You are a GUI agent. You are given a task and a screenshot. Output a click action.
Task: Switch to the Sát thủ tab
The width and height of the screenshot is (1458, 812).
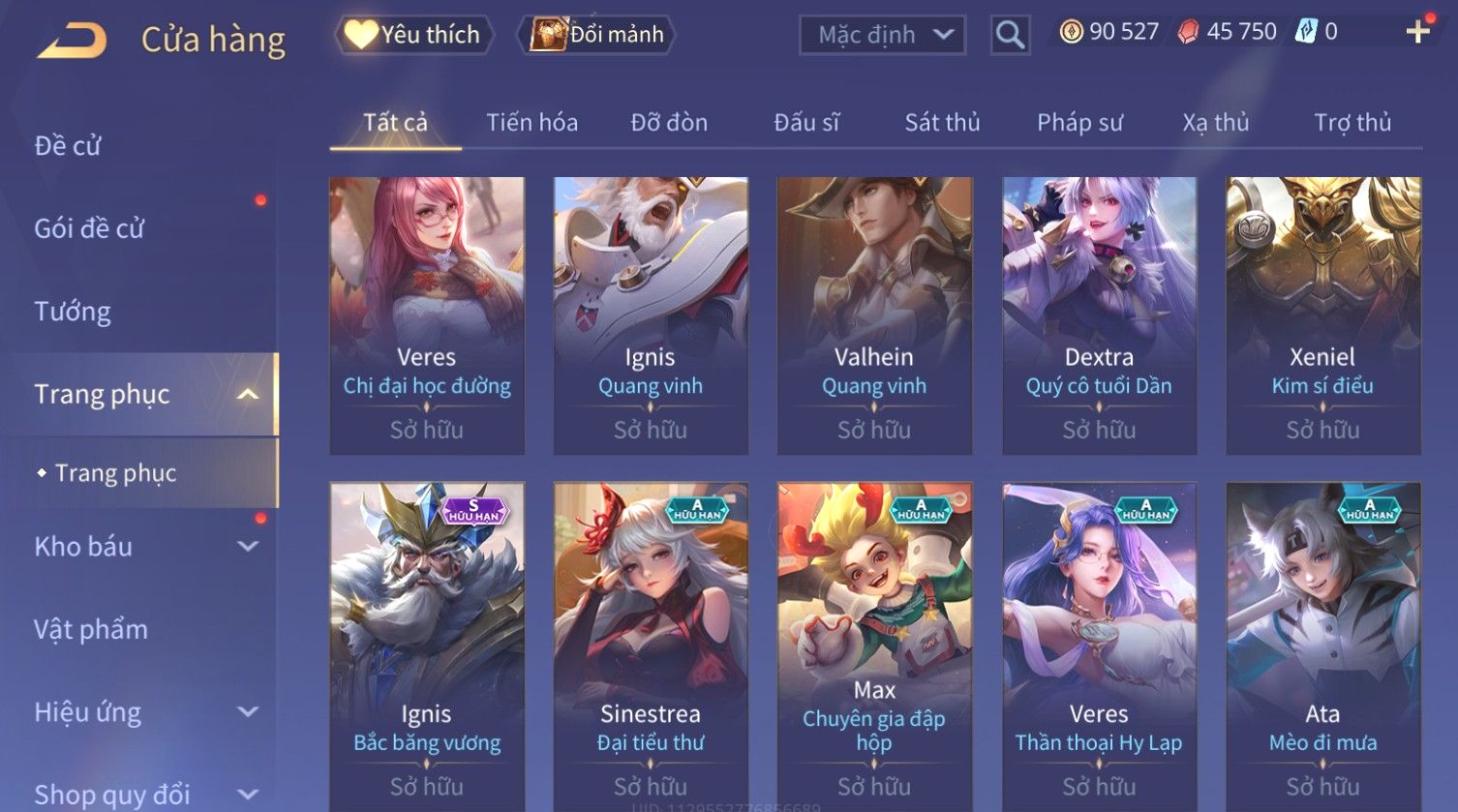[942, 123]
